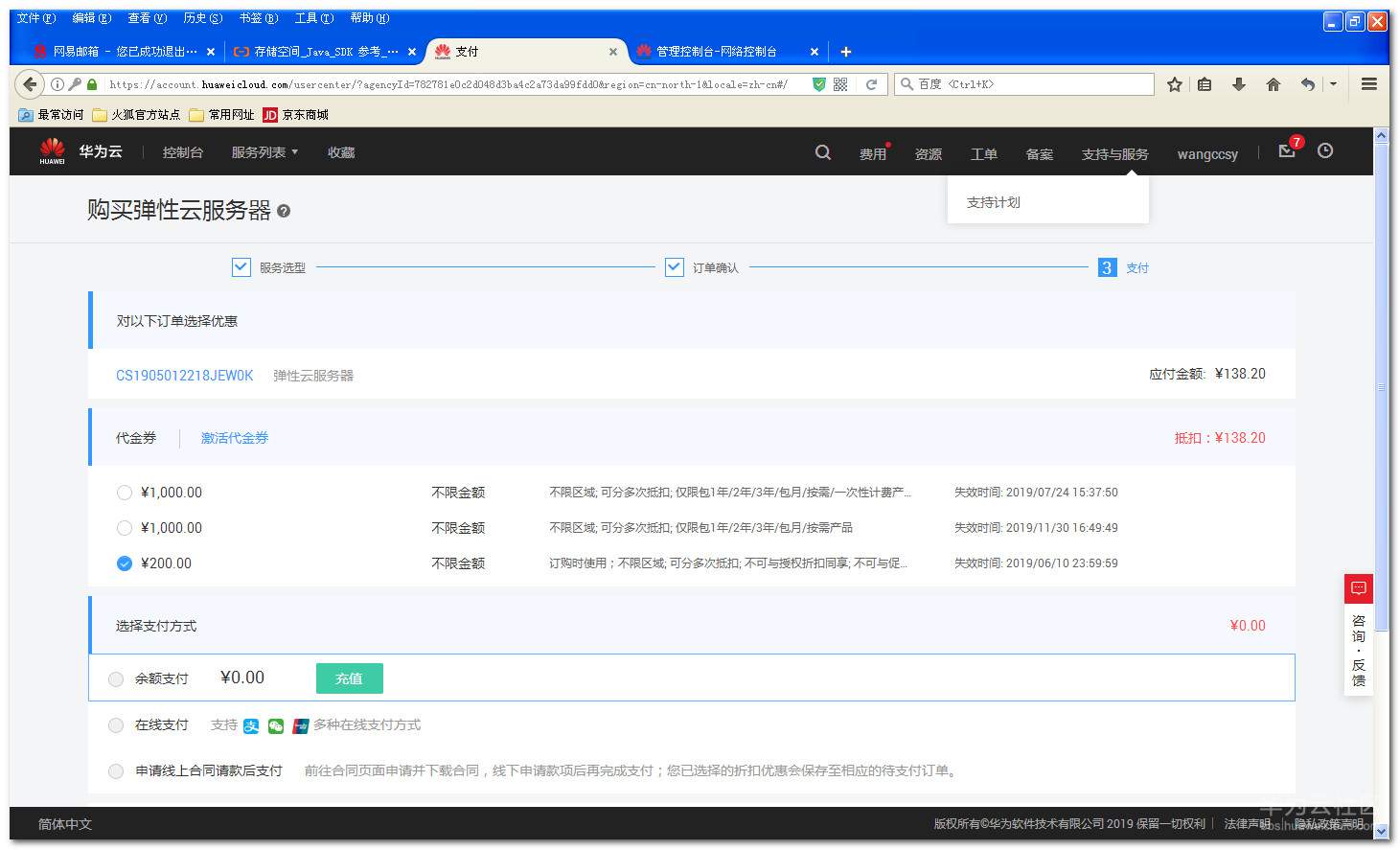Click the Alipay payment icon
The width and height of the screenshot is (1400, 850).
coord(251,725)
